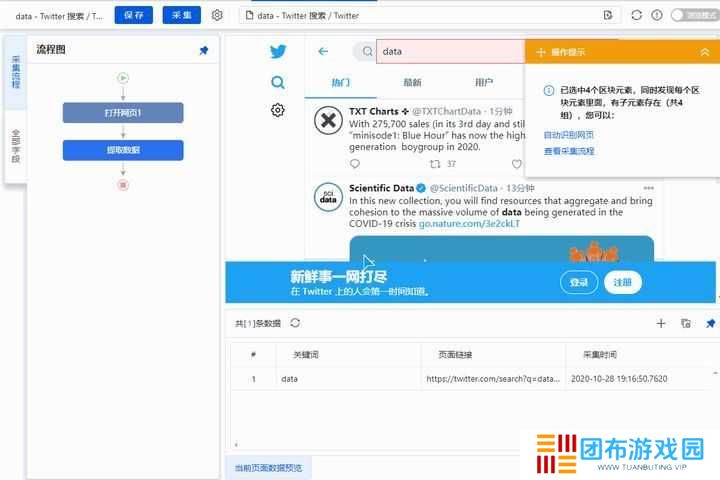This screenshot has height=480, width=720.
Task: Click like heart under TXT Charts tweet
Action: point(517,164)
